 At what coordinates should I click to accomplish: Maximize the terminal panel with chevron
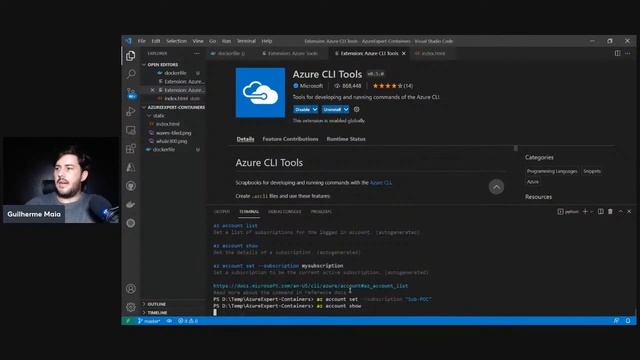(620, 211)
